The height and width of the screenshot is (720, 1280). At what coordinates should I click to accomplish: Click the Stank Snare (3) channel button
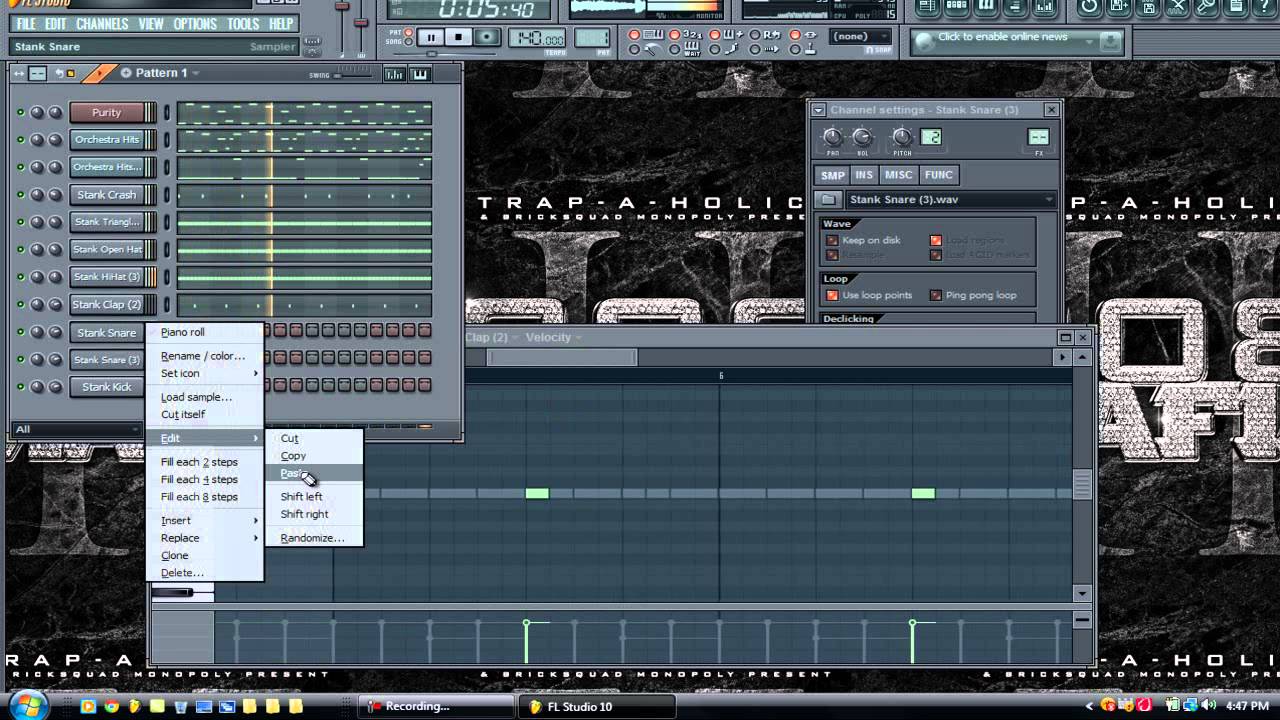107,360
